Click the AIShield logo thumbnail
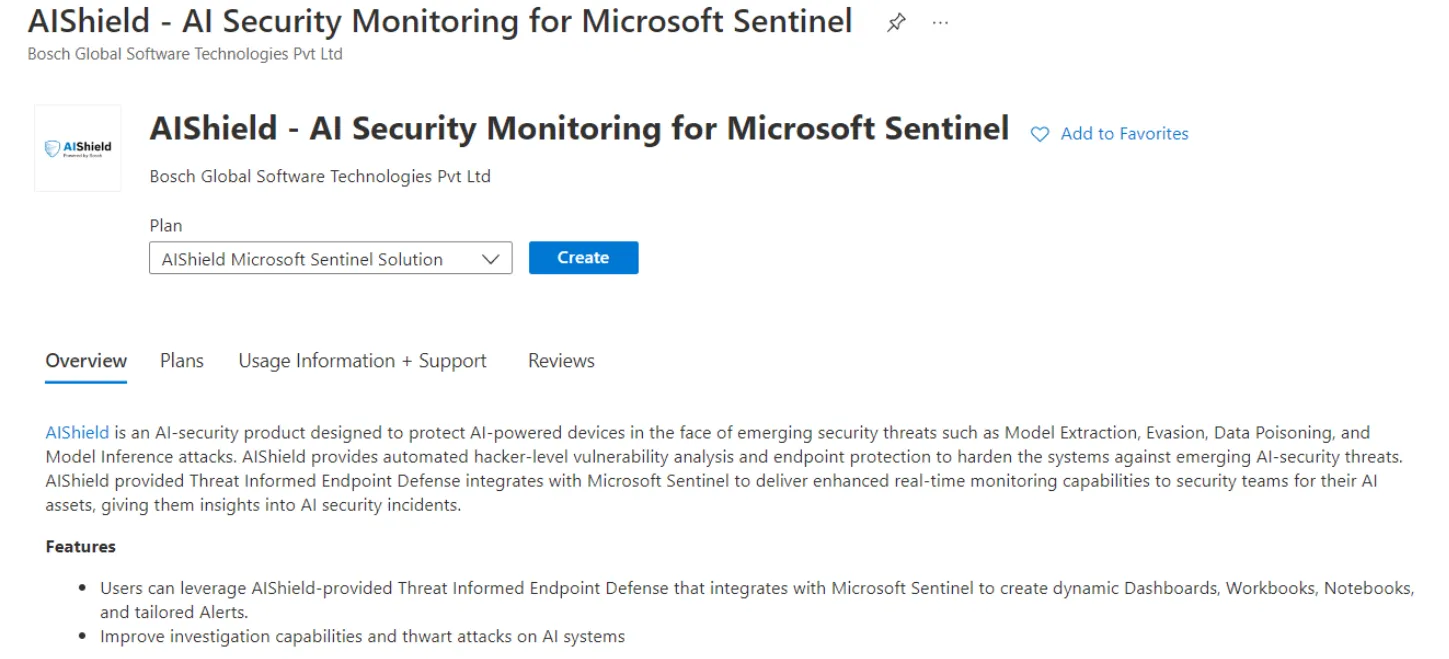The image size is (1449, 659). coord(78,148)
